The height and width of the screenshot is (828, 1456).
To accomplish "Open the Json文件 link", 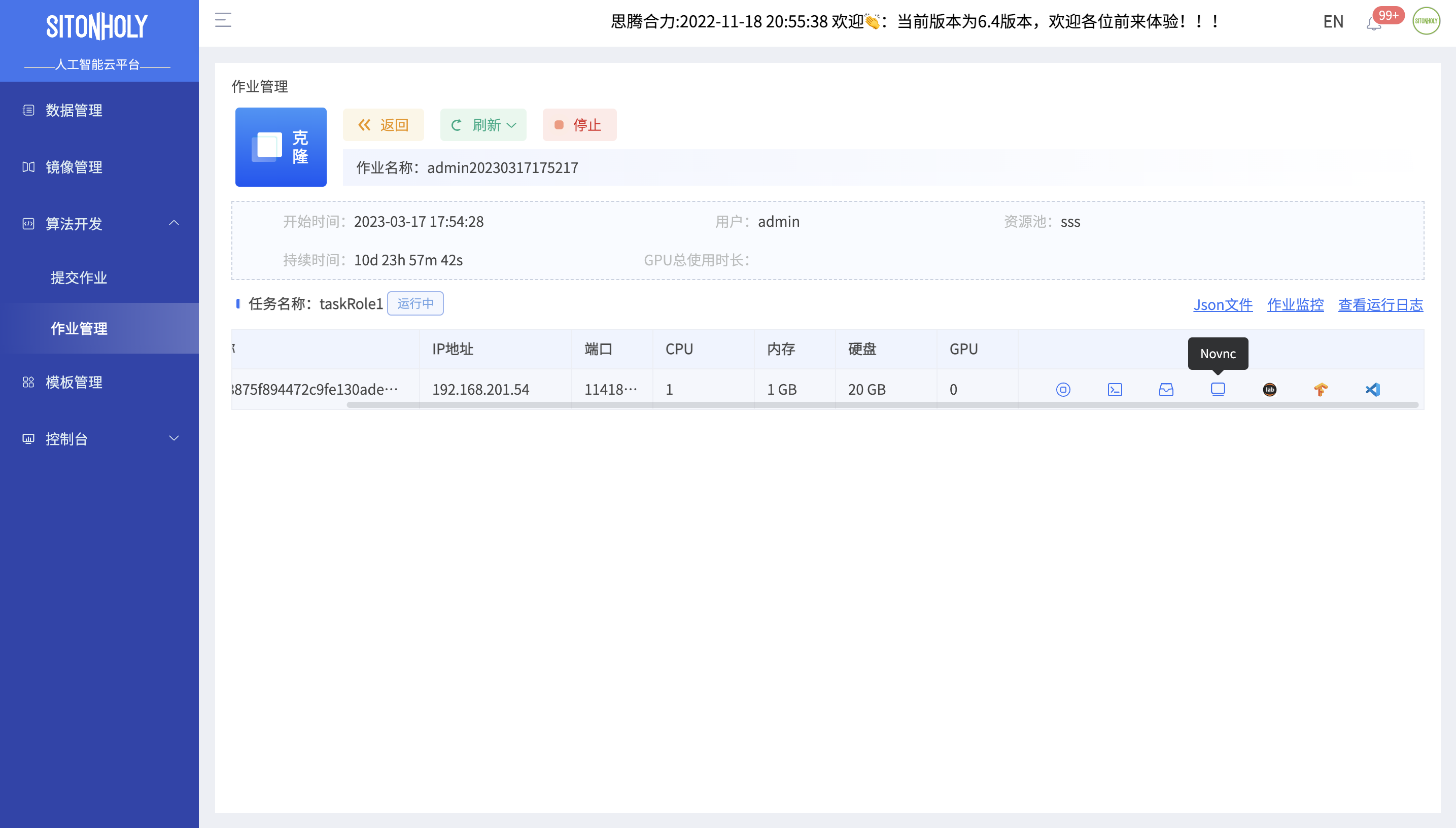I will [x=1223, y=305].
